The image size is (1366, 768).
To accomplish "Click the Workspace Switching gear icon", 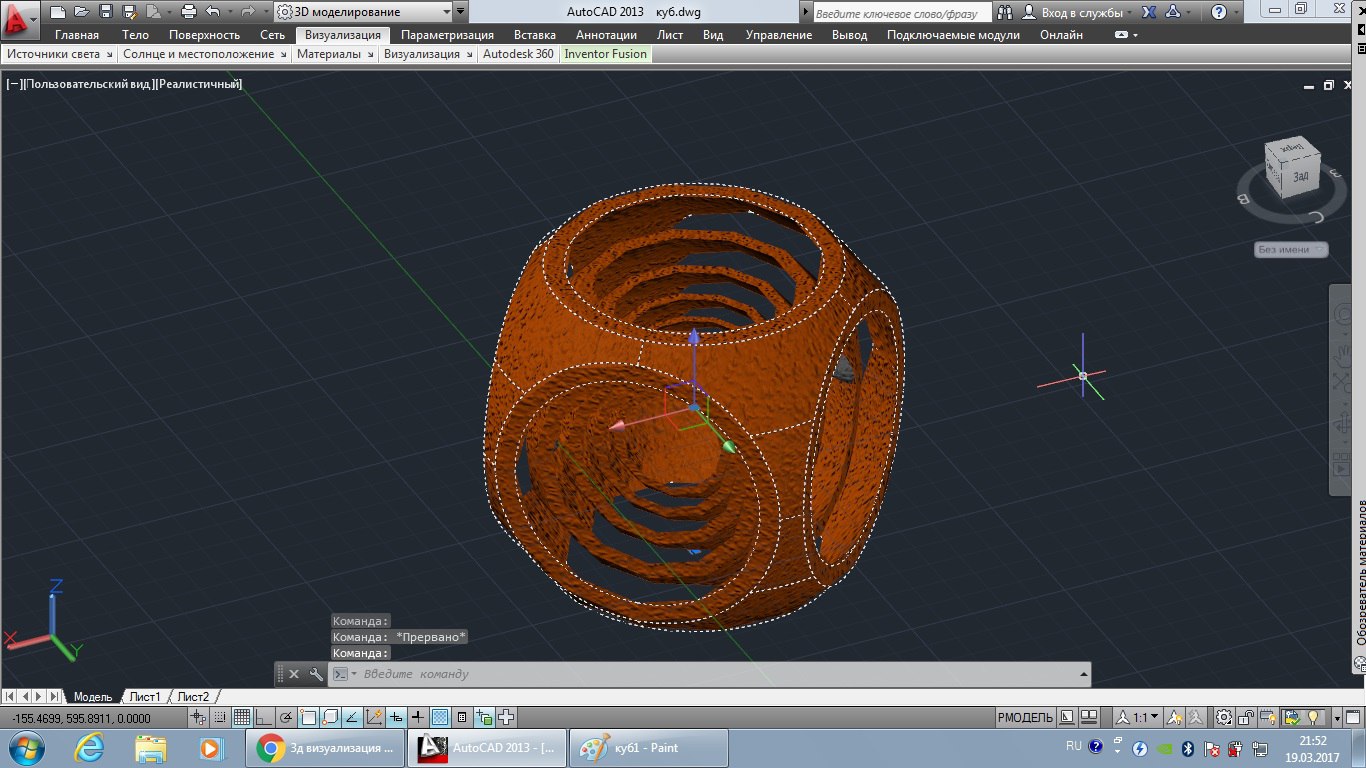I will pyautogui.click(x=1223, y=717).
